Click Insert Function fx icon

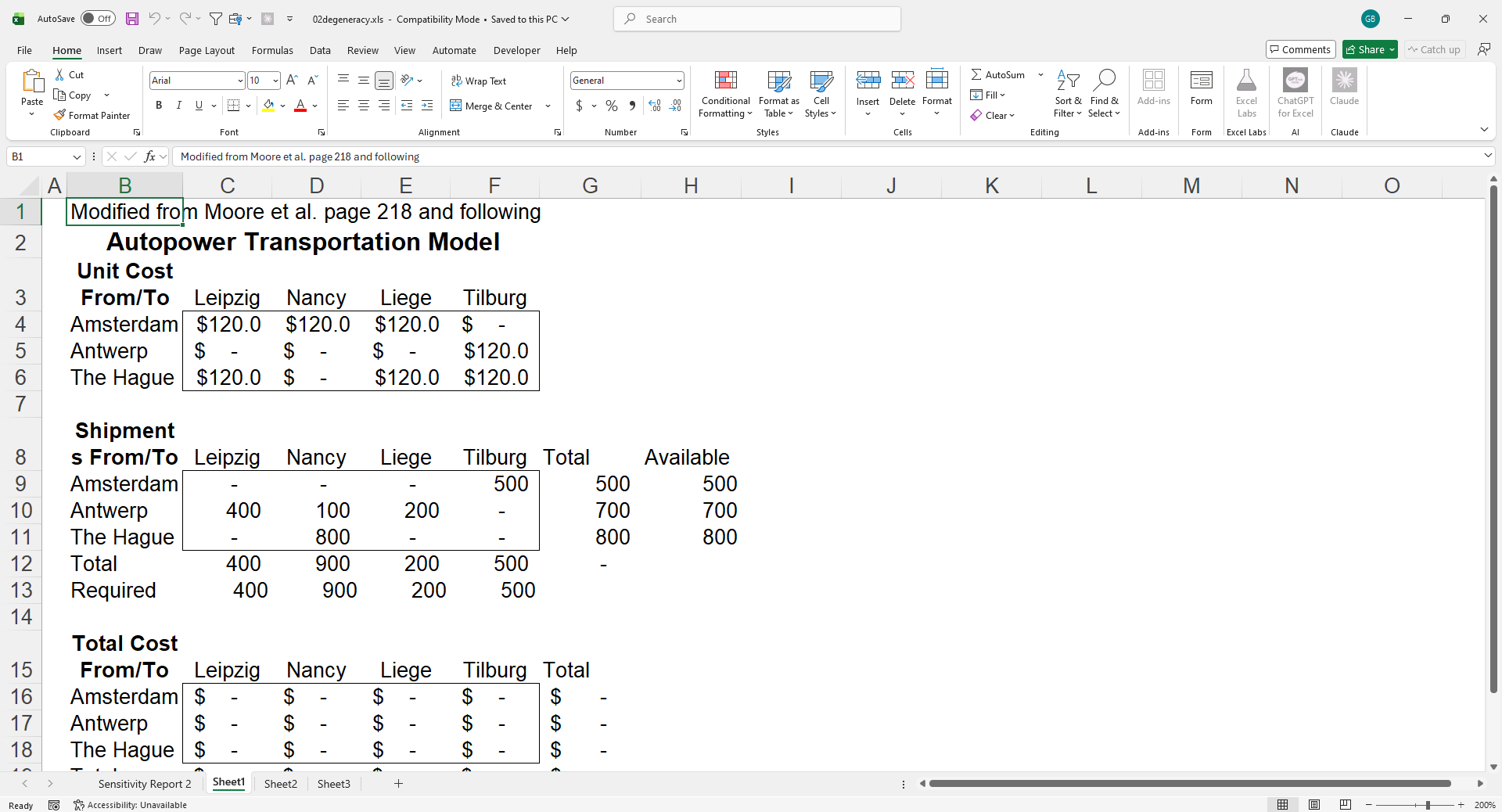coord(150,156)
